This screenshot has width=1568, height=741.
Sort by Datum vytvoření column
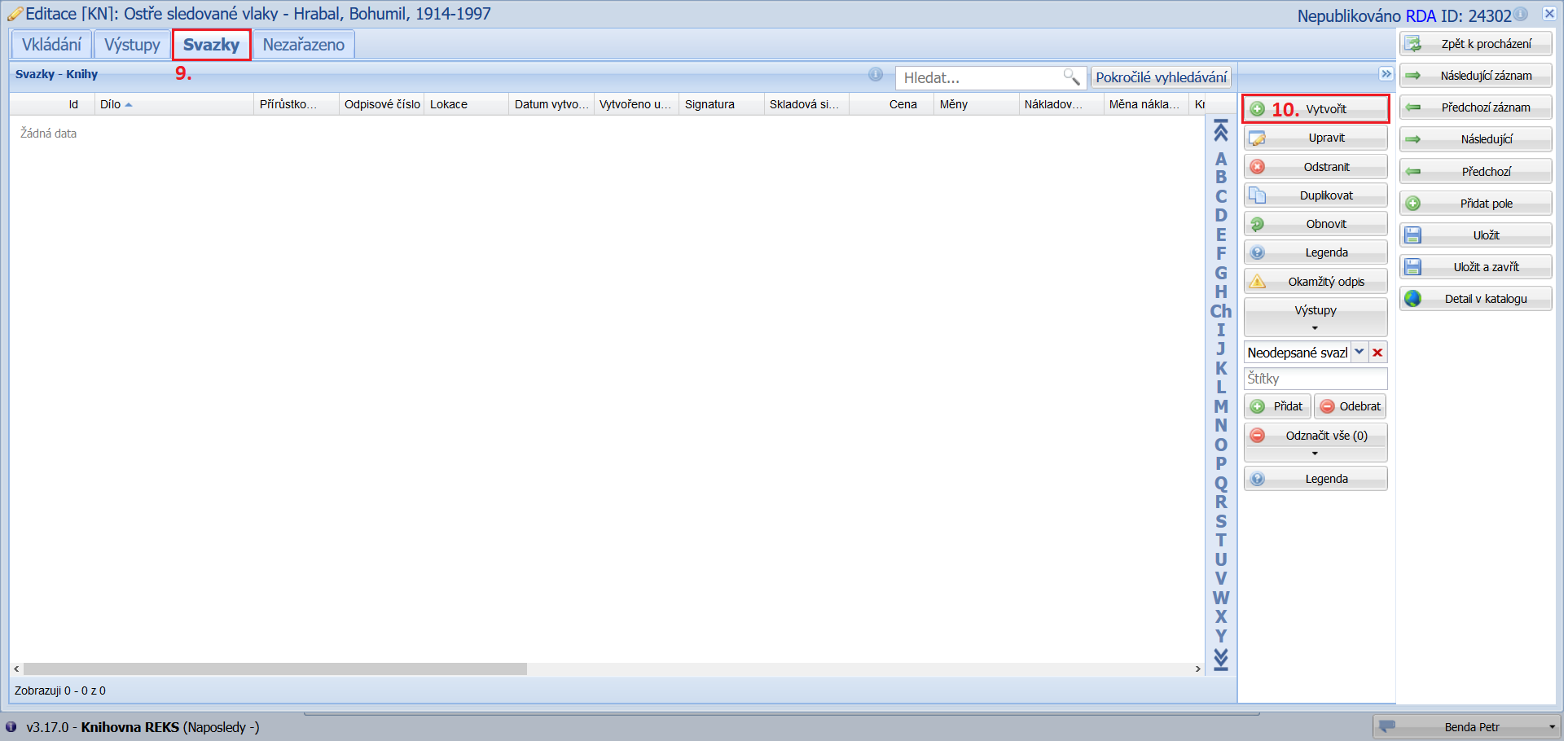click(551, 104)
